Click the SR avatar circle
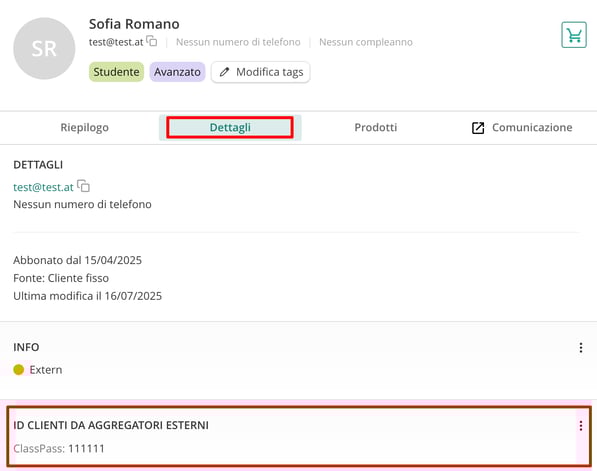 tap(44, 48)
